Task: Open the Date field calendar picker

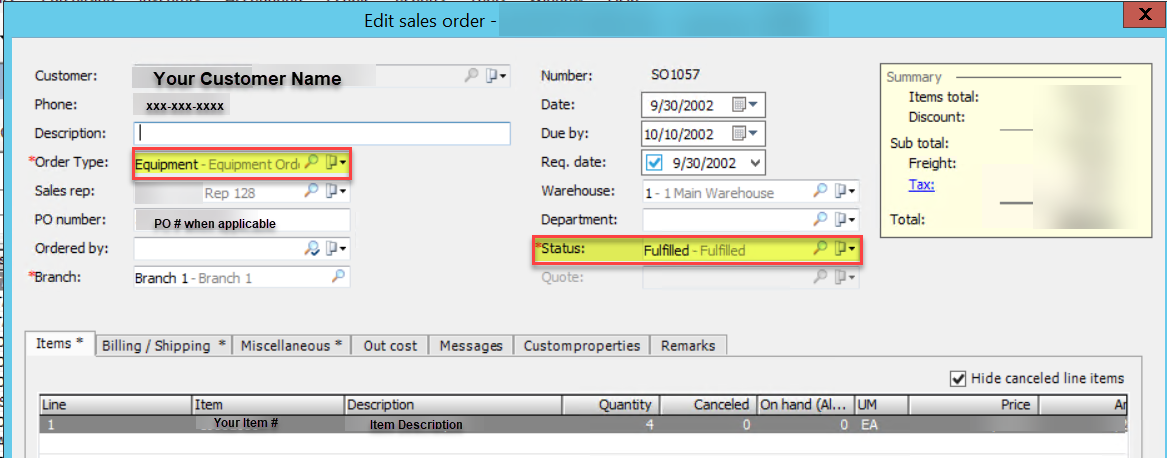Action: click(744, 105)
